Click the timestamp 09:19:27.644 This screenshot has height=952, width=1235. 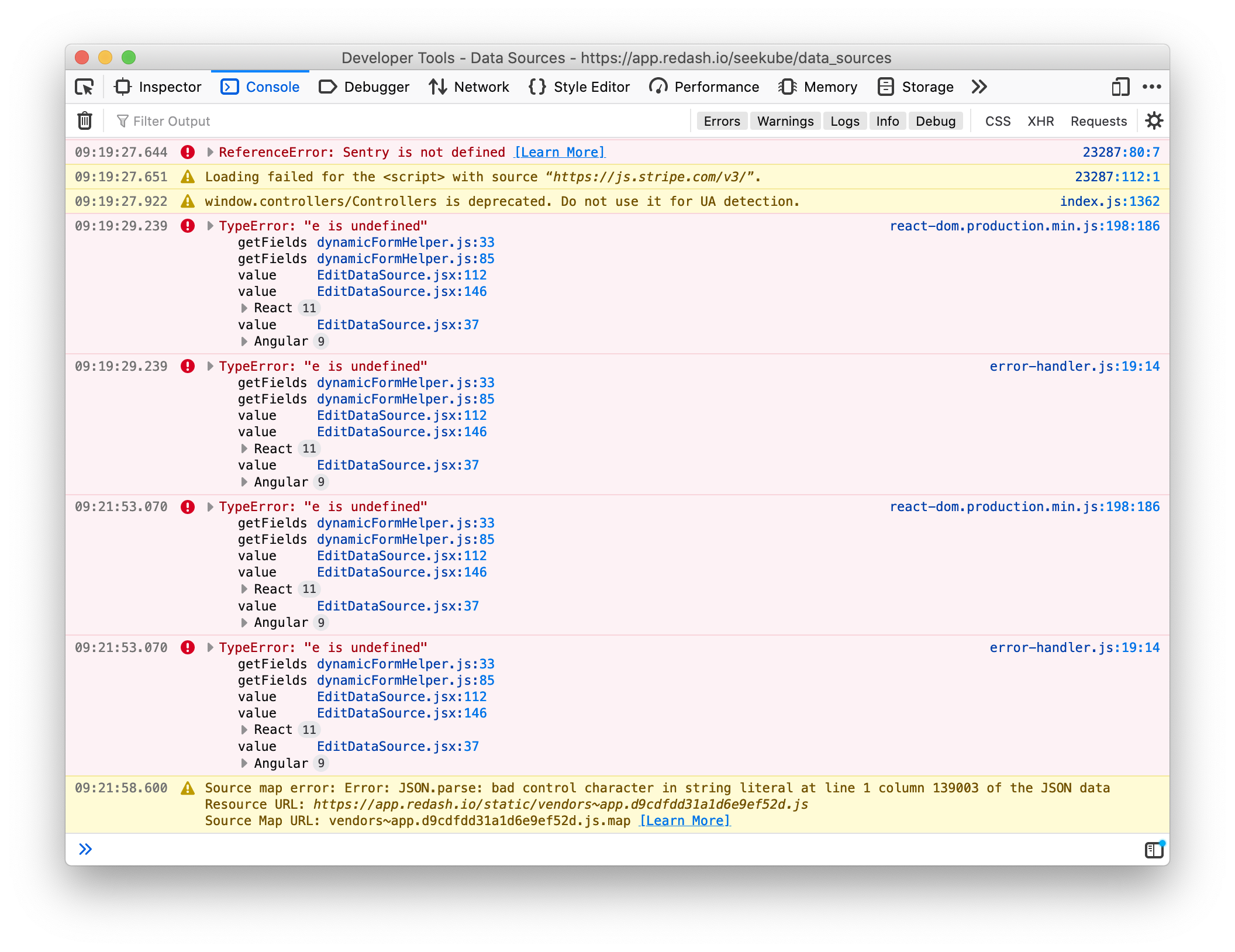coord(121,152)
